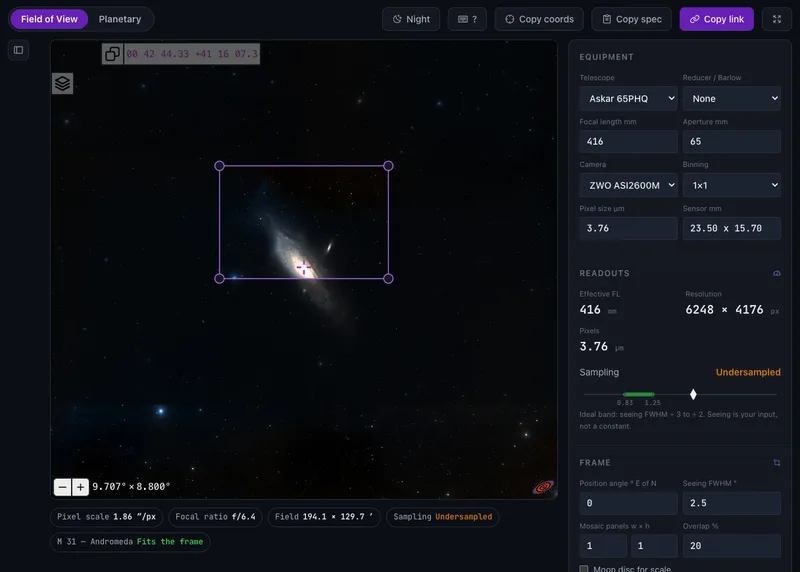Zoom in with the plus button
The width and height of the screenshot is (800, 572).
(x=80, y=487)
